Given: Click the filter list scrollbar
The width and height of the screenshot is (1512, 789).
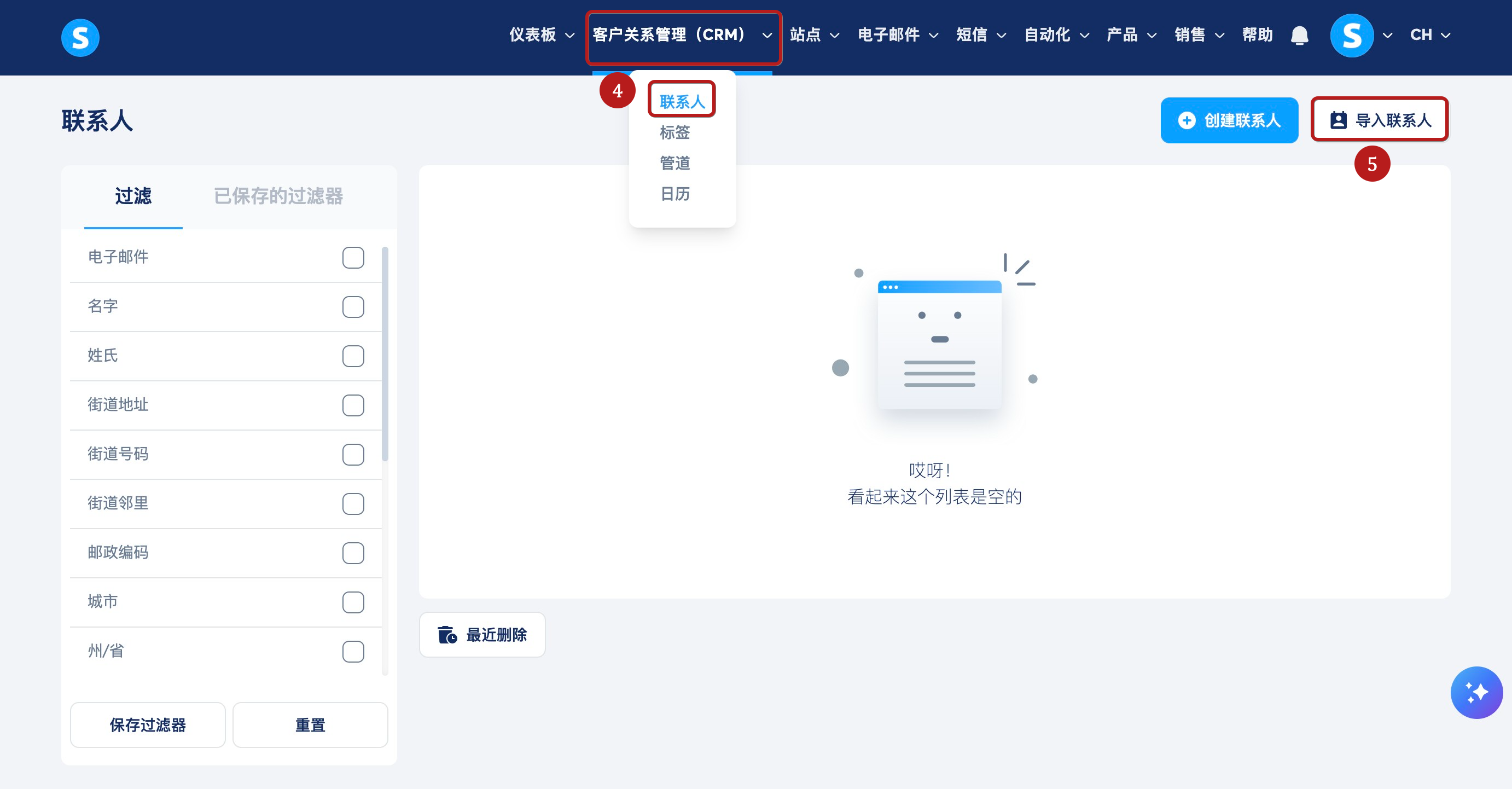Looking at the screenshot, I should point(385,354).
